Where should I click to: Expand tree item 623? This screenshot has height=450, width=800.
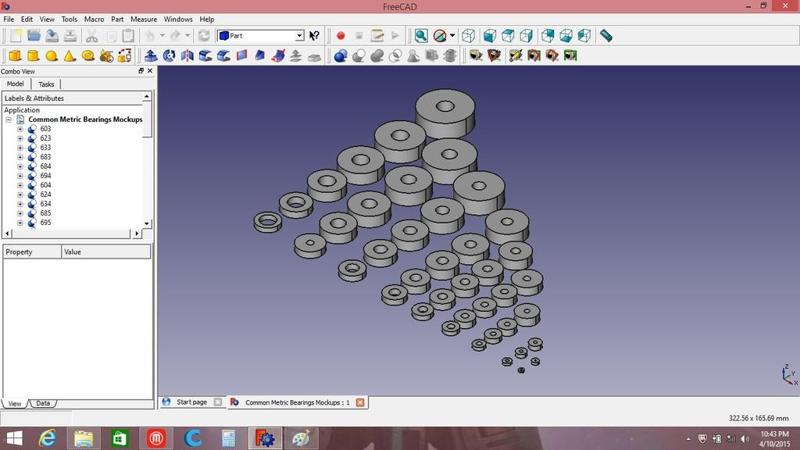pos(20,138)
